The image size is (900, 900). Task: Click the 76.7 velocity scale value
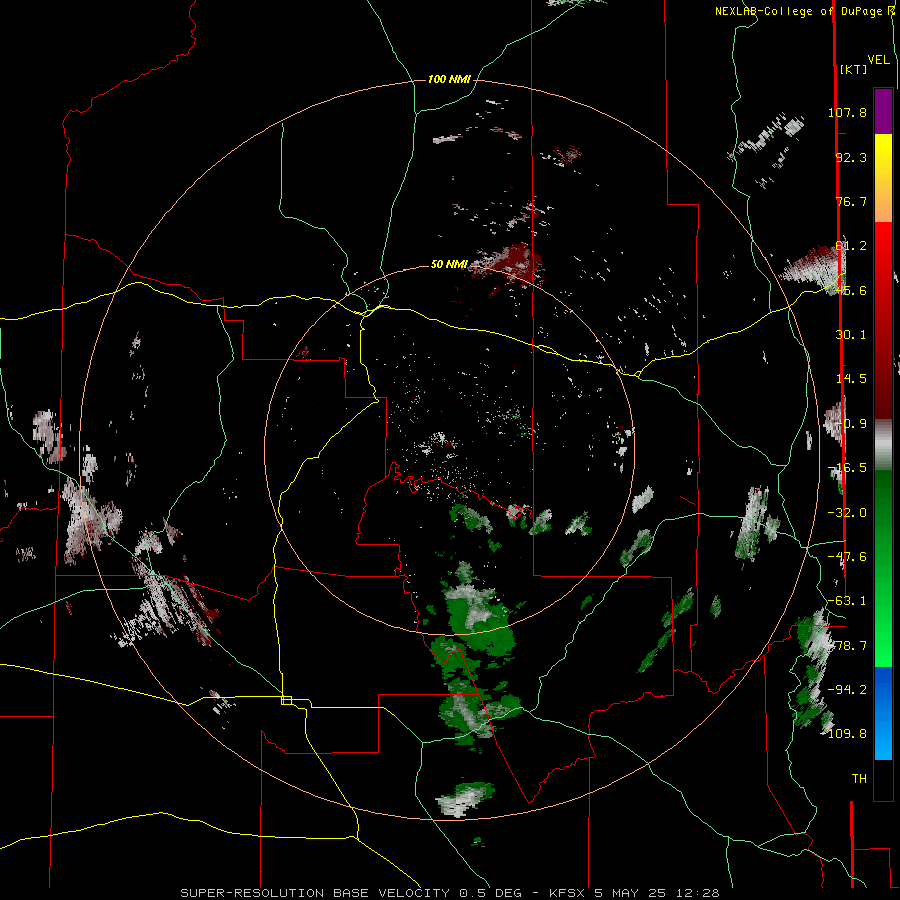(x=851, y=201)
